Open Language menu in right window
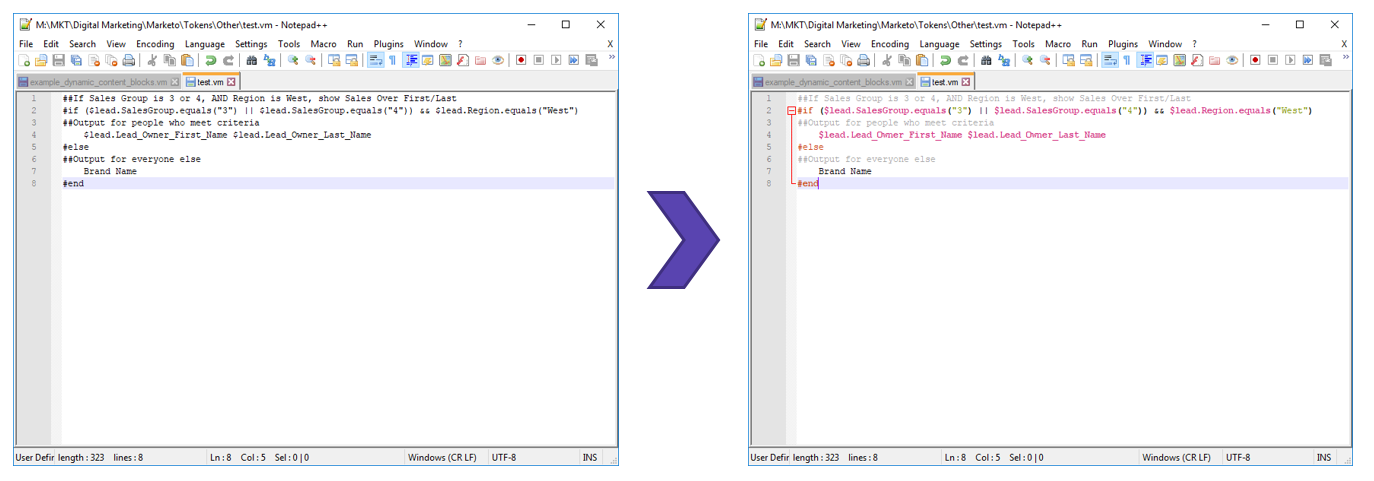1374x481 pixels. tap(939, 44)
